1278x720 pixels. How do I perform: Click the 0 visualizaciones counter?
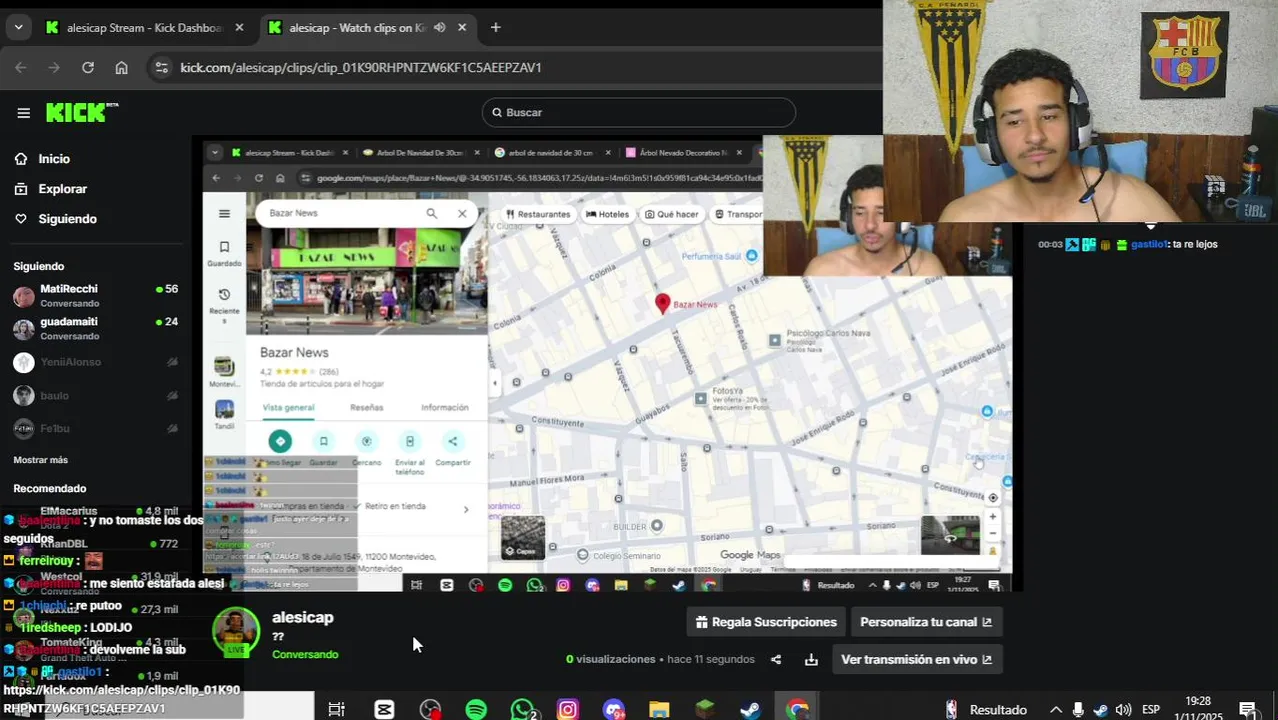(x=610, y=659)
